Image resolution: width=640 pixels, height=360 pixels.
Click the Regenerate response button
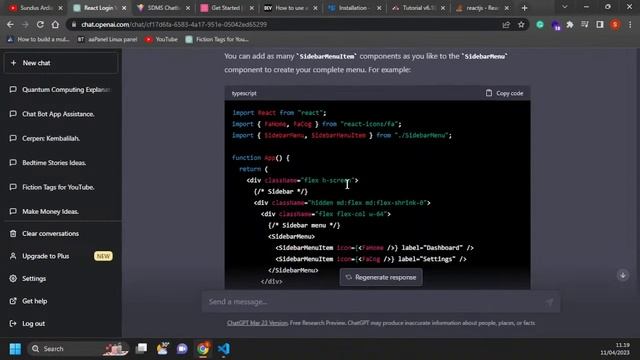point(381,277)
